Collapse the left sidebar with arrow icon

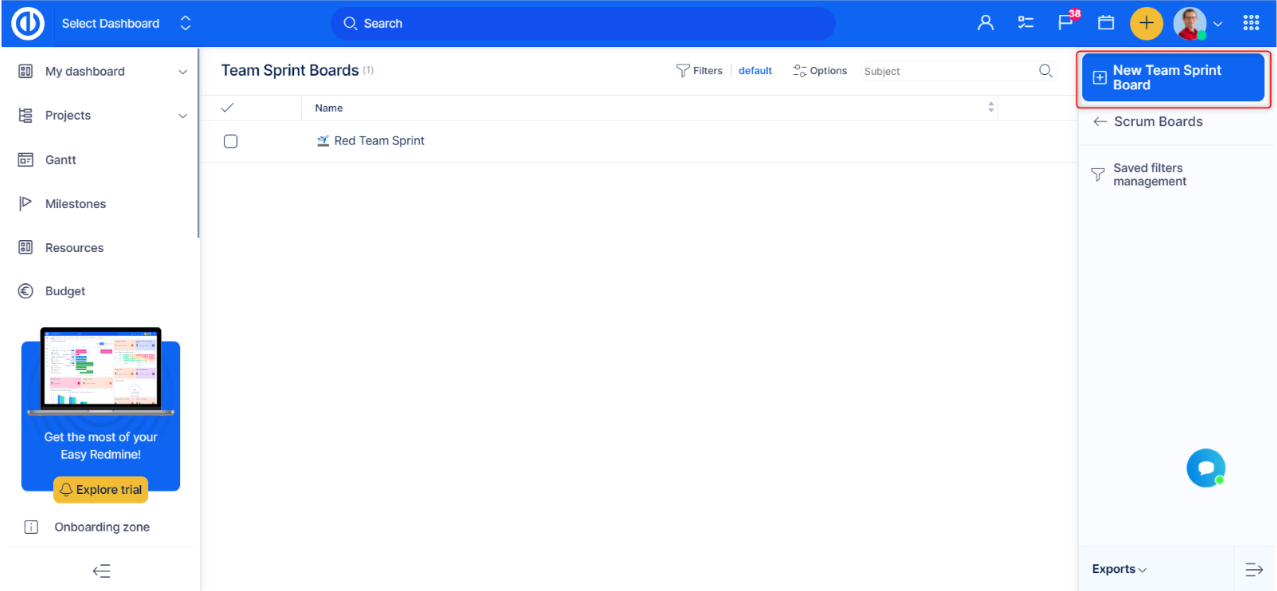tap(101, 571)
